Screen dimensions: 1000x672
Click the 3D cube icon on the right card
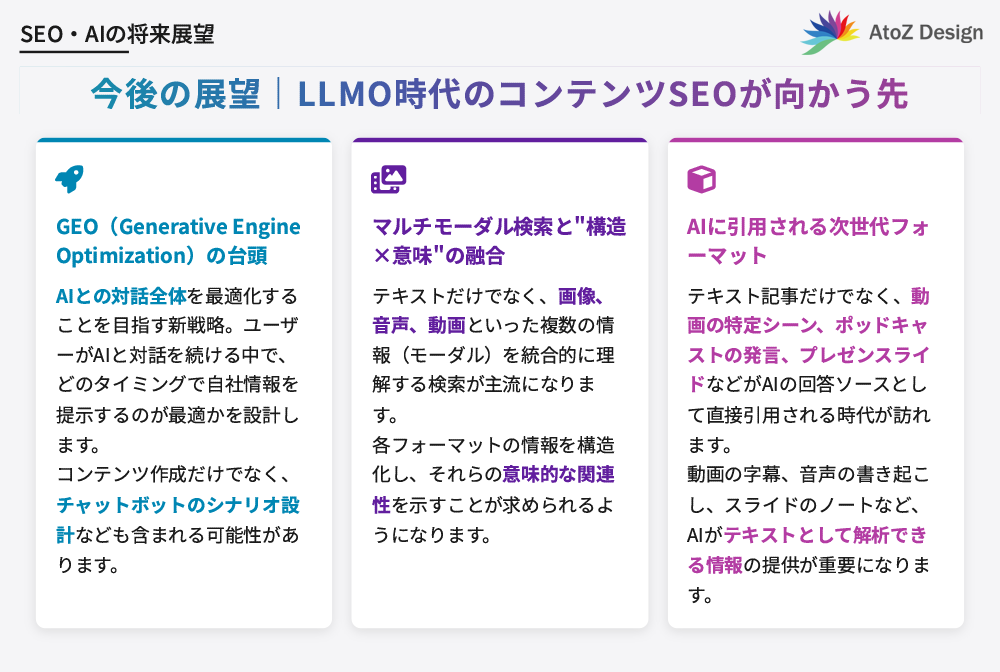702,179
